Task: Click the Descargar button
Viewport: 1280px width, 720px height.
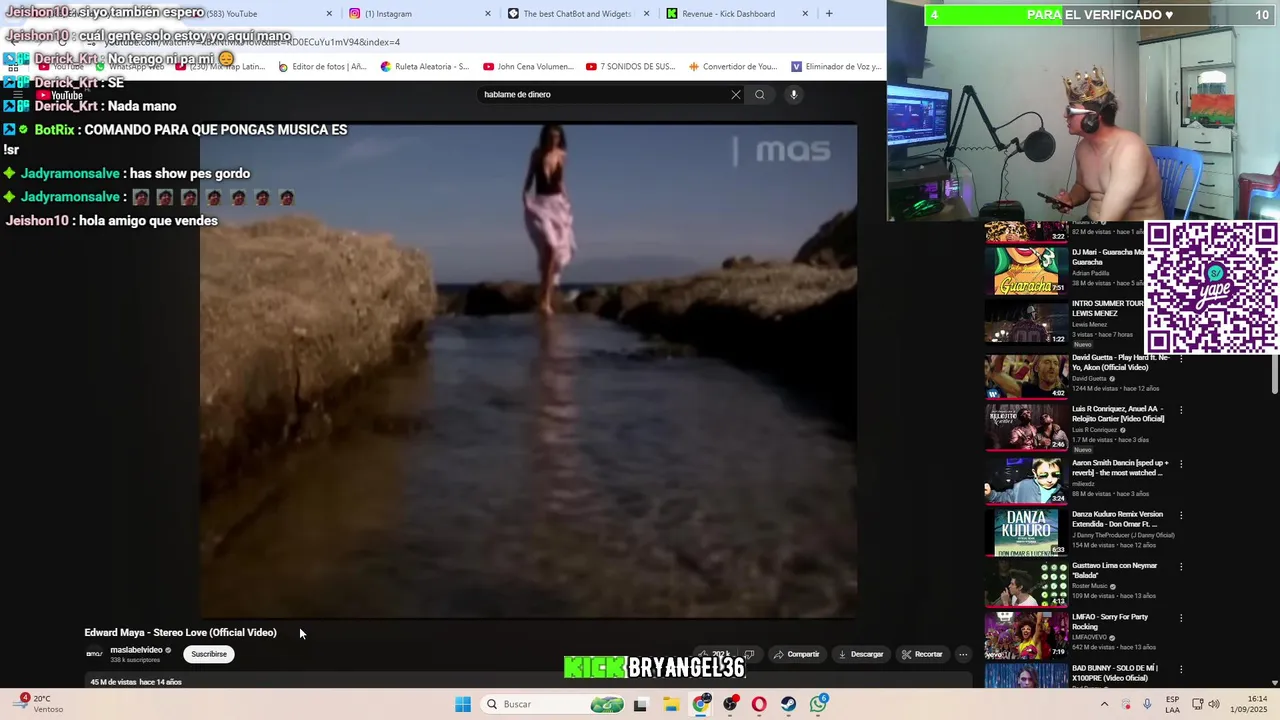Action: tap(861, 655)
